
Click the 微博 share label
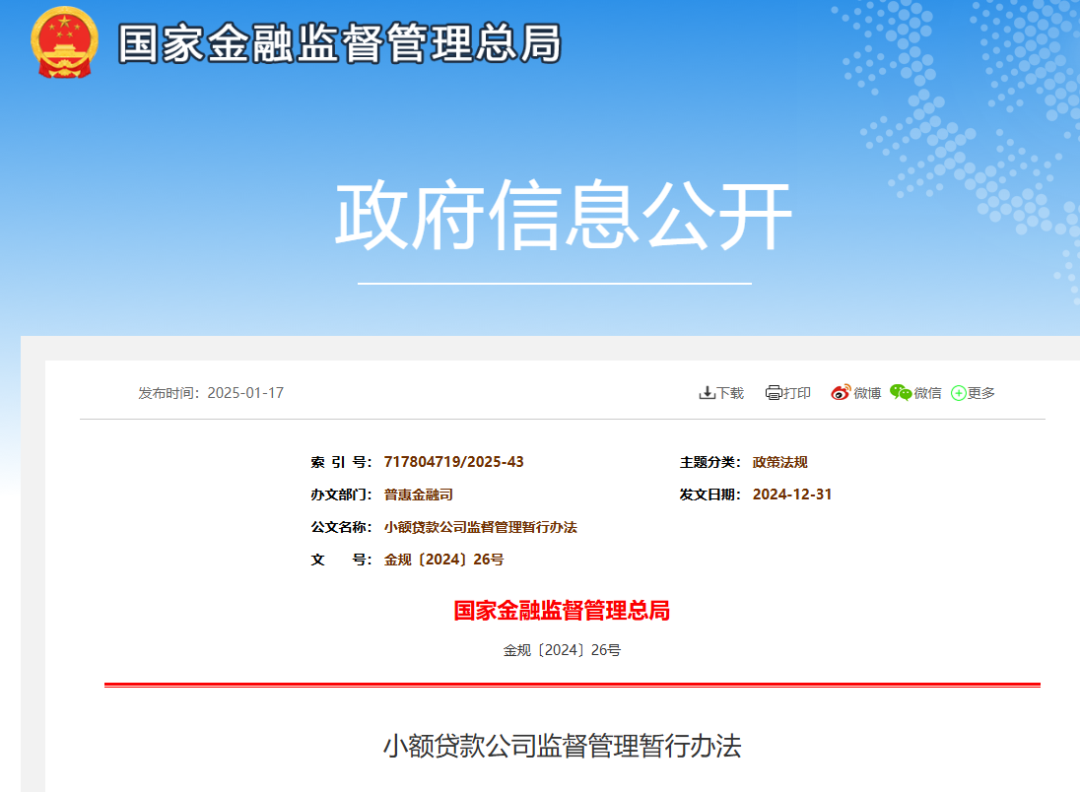point(867,393)
